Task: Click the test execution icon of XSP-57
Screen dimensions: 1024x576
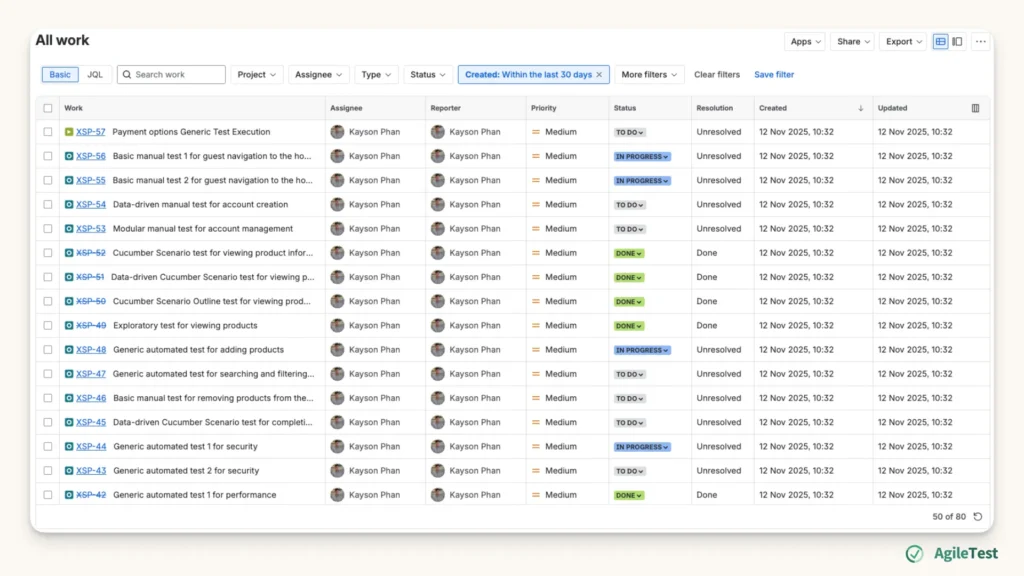Action: [69, 132]
